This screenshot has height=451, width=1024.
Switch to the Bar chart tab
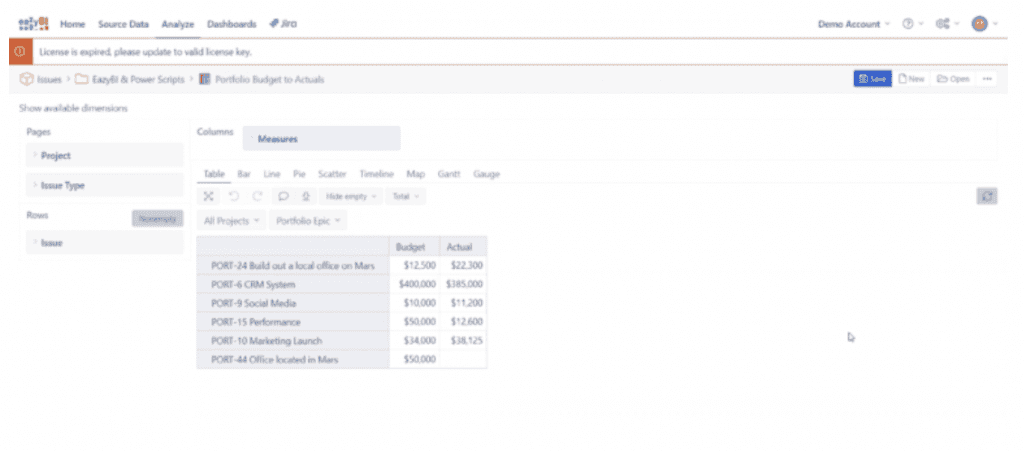click(244, 174)
